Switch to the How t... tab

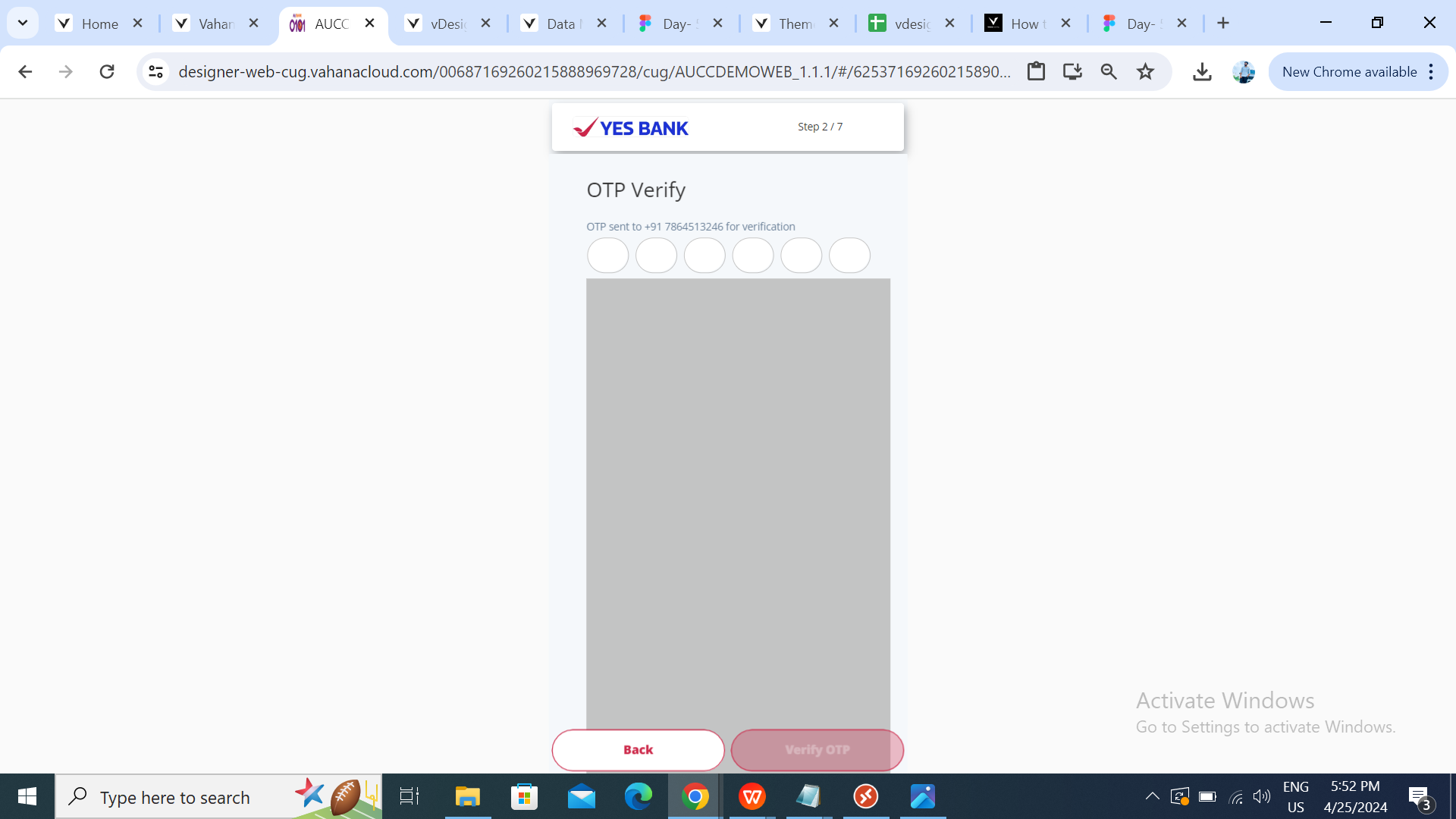(x=1028, y=24)
